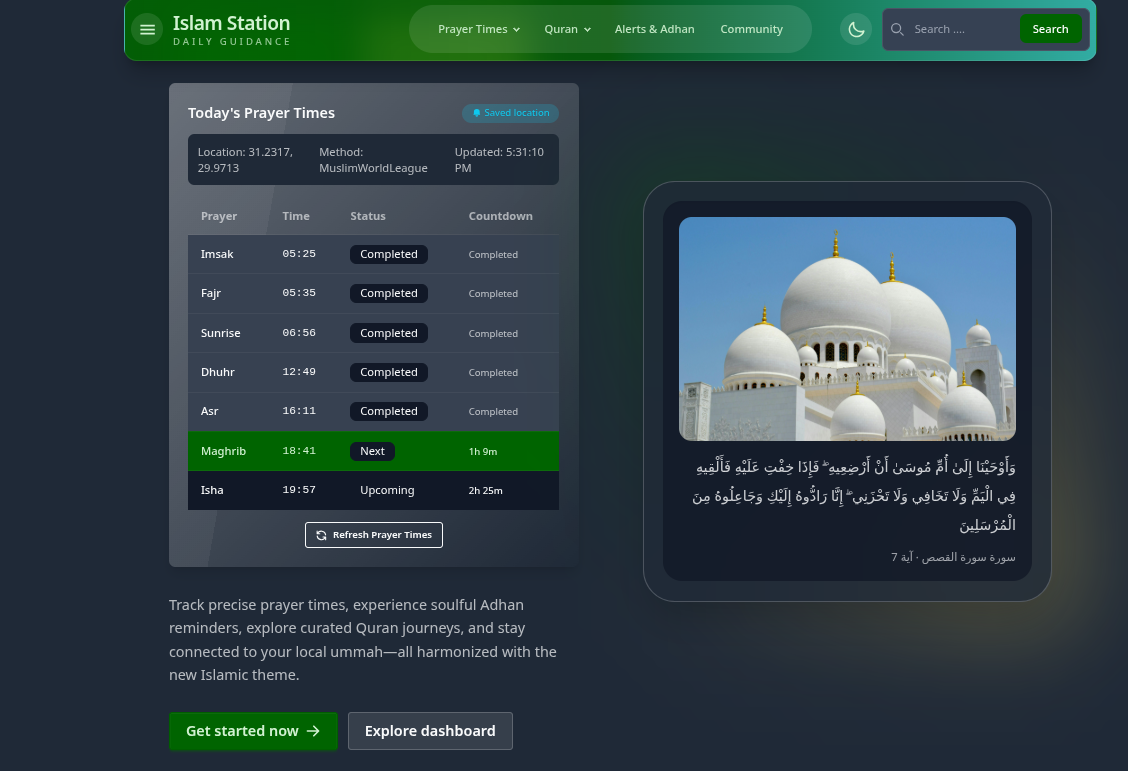Image resolution: width=1128 pixels, height=771 pixels.
Task: Click the Get started now button
Action: pos(253,731)
